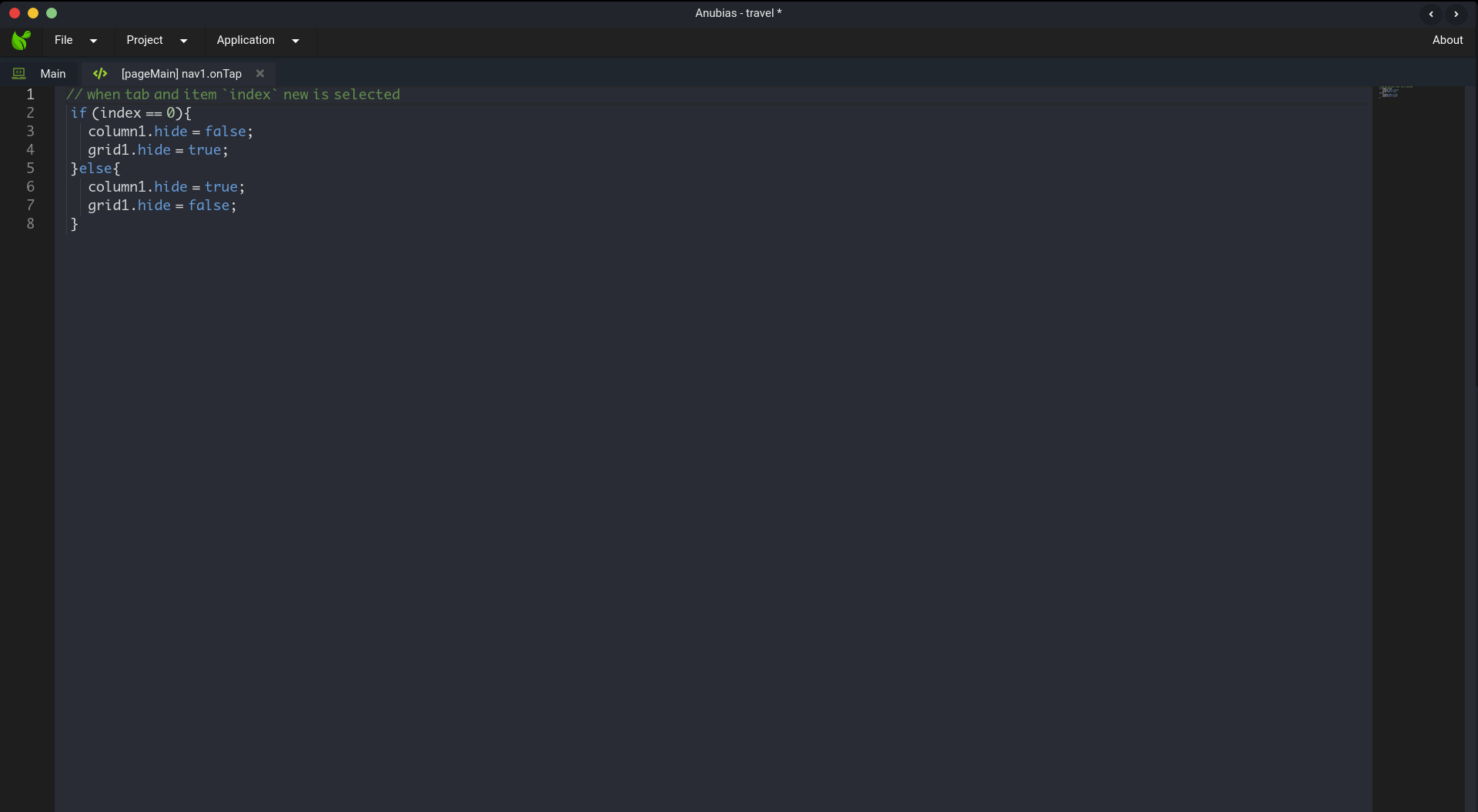Switch to the Main tab

(53, 74)
